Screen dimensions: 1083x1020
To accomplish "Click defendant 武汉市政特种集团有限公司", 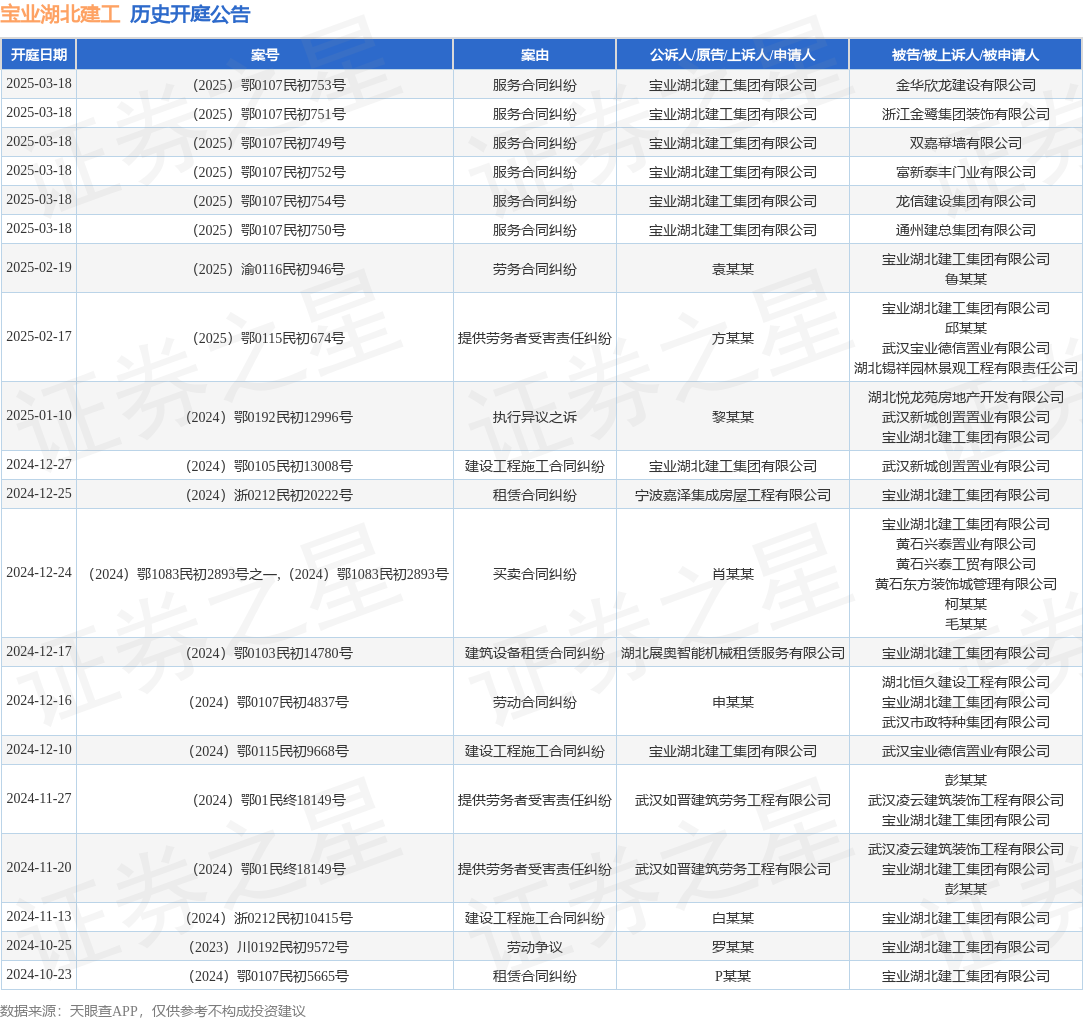I will pyautogui.click(x=966, y=722).
